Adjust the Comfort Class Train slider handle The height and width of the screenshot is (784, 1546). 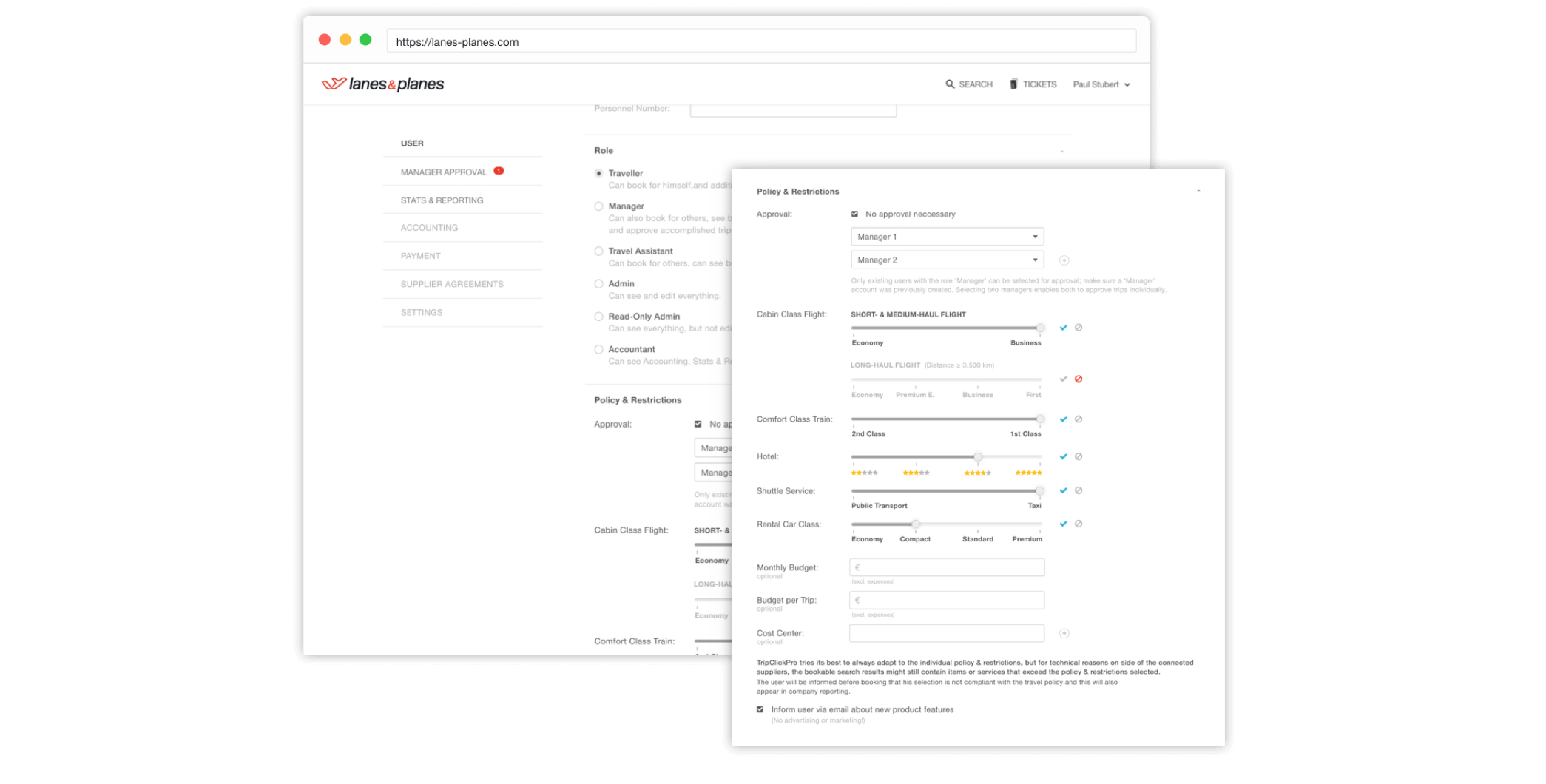[1040, 419]
